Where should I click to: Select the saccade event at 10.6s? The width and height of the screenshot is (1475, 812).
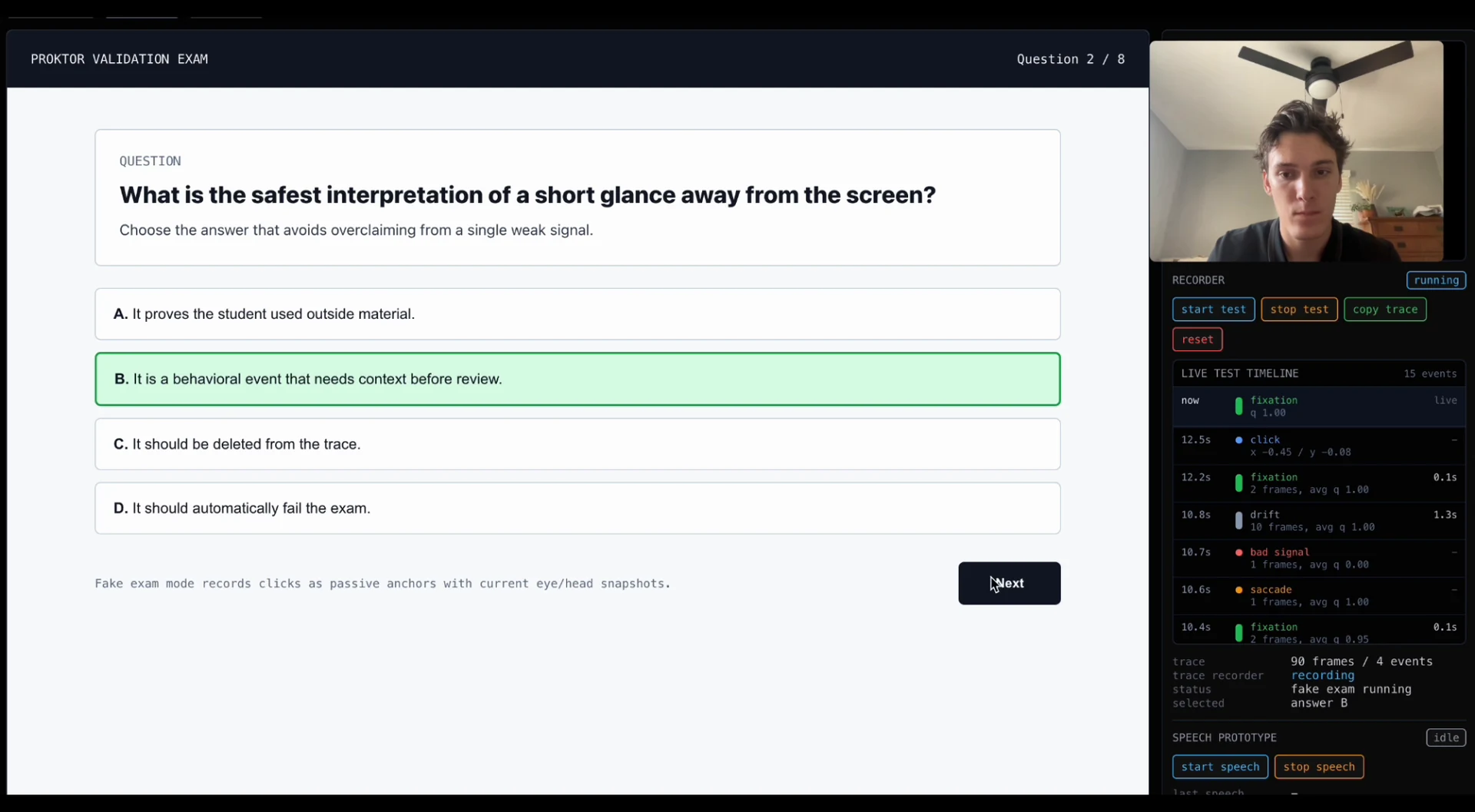click(1318, 595)
